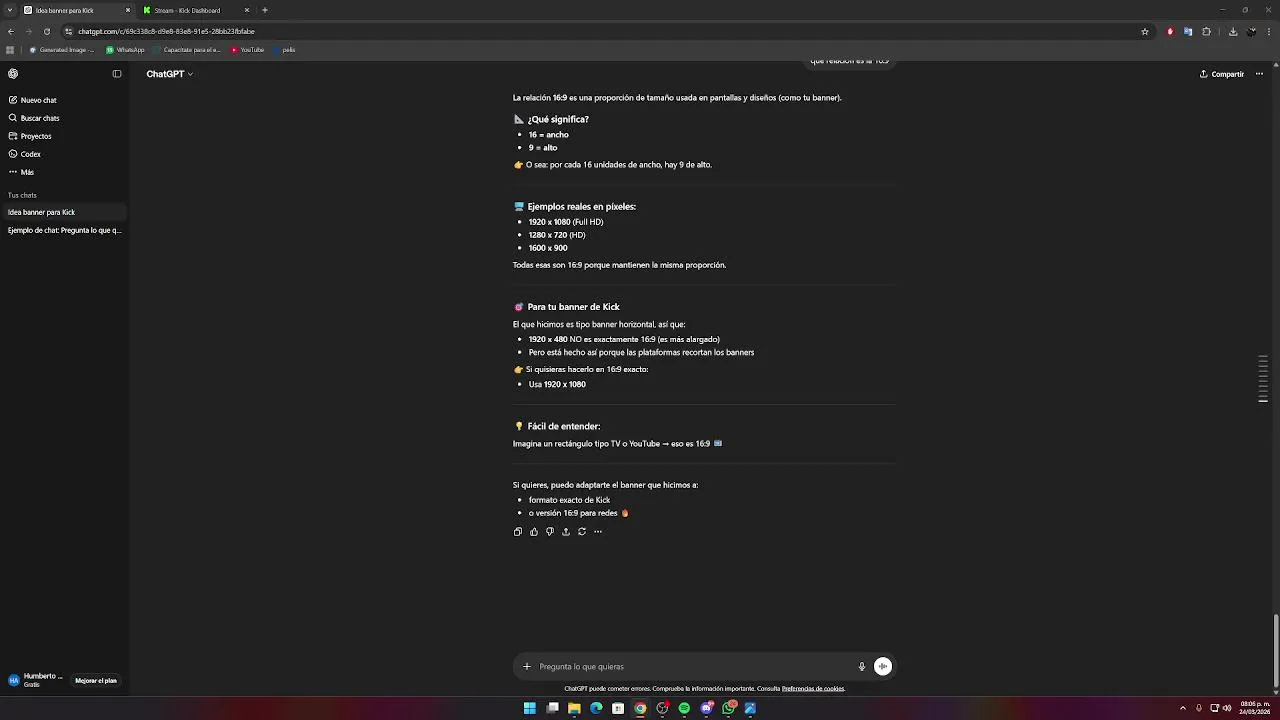Viewport: 1280px width, 720px height.
Task: Click the Compartir share button
Action: [1222, 74]
